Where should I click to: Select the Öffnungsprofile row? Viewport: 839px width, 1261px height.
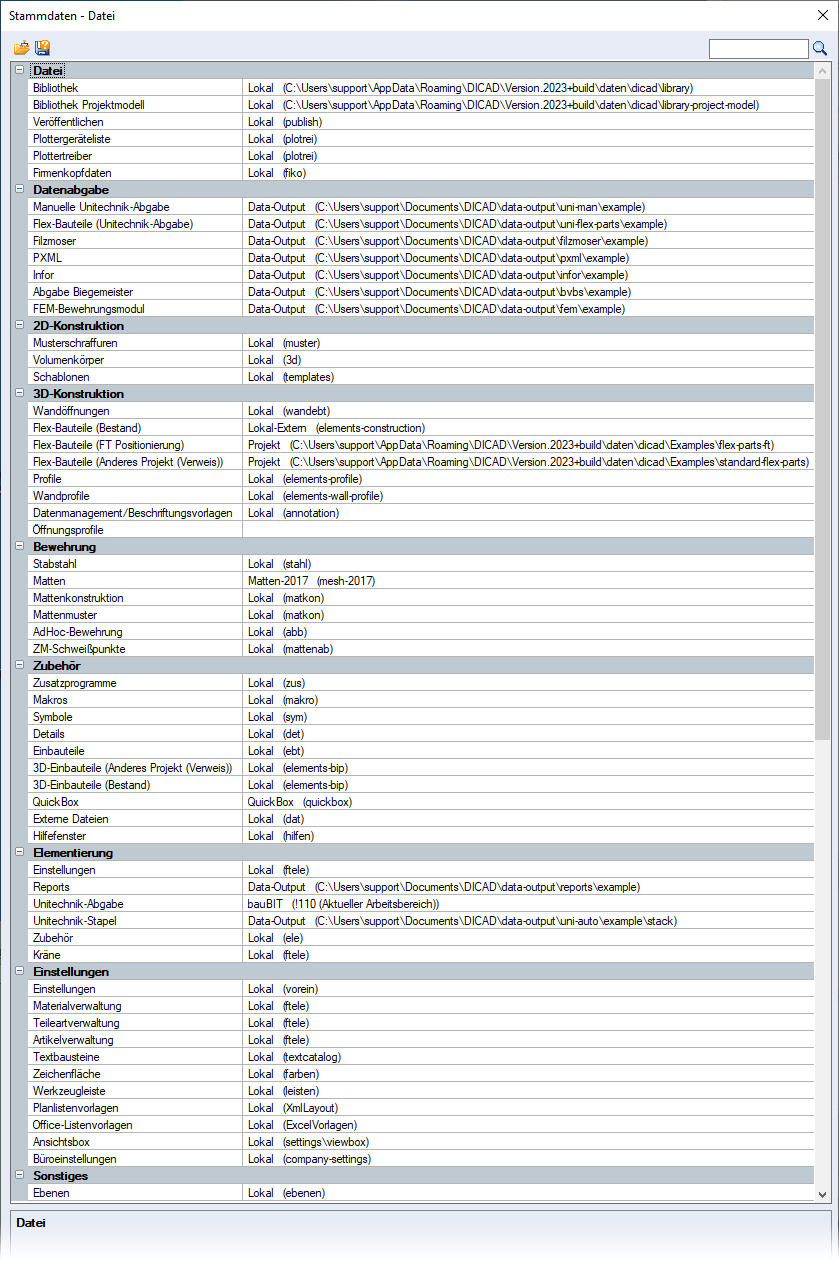click(421, 530)
